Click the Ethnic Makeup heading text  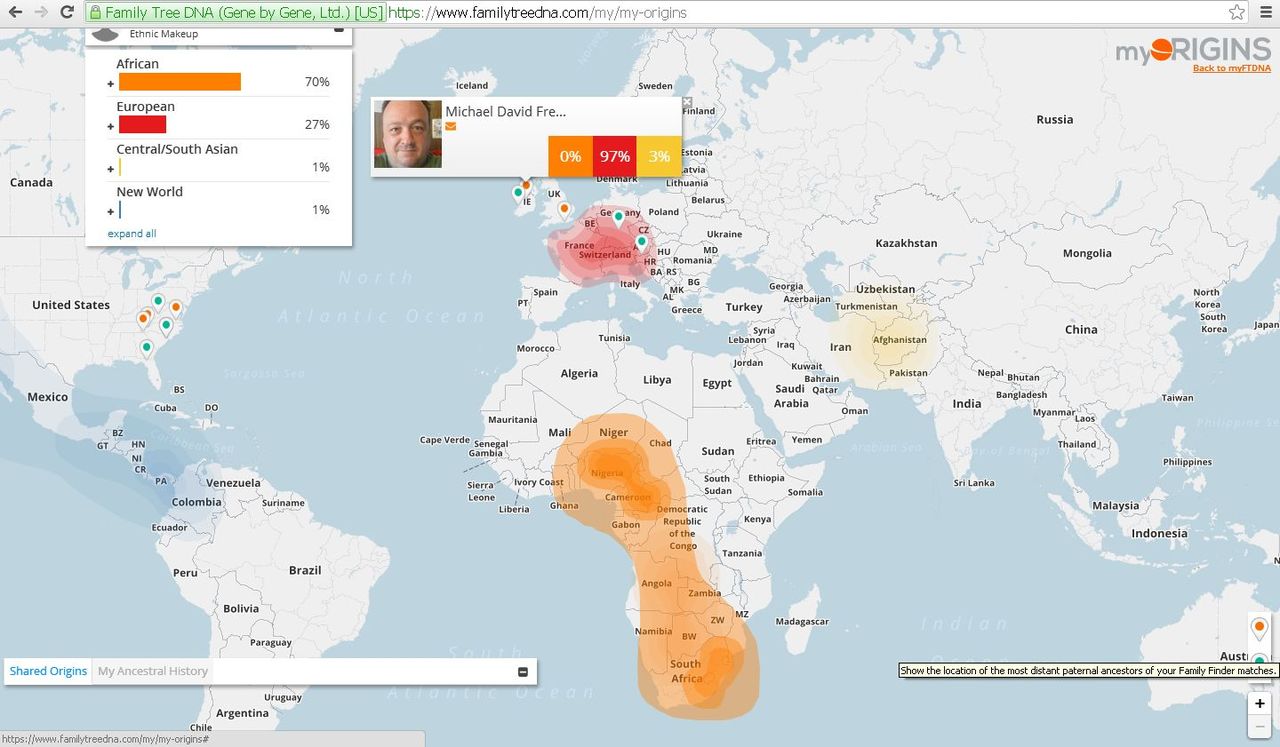click(x=164, y=34)
